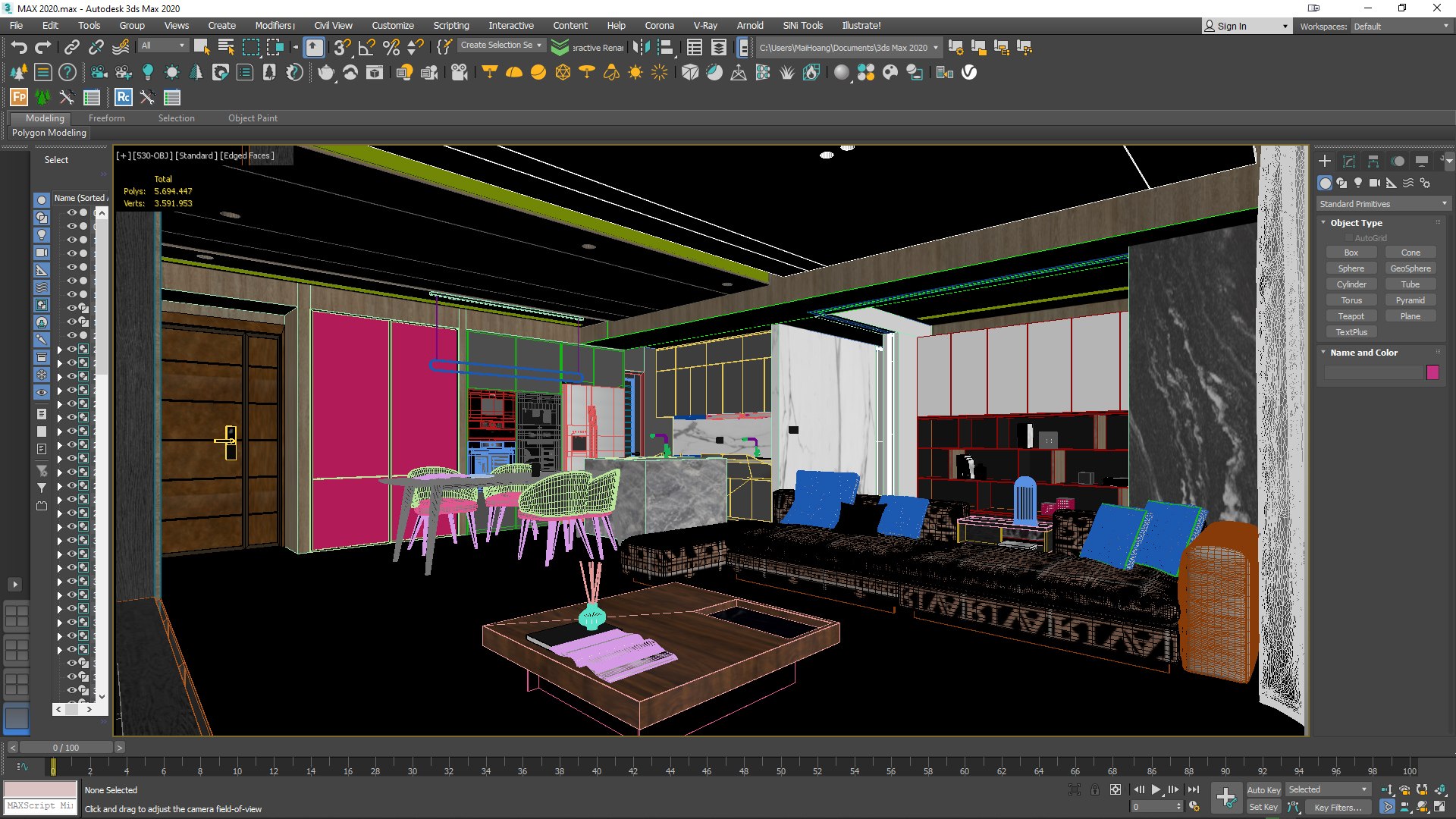
Task: Open the Edit Named Selection Sets icon
Action: click(444, 47)
